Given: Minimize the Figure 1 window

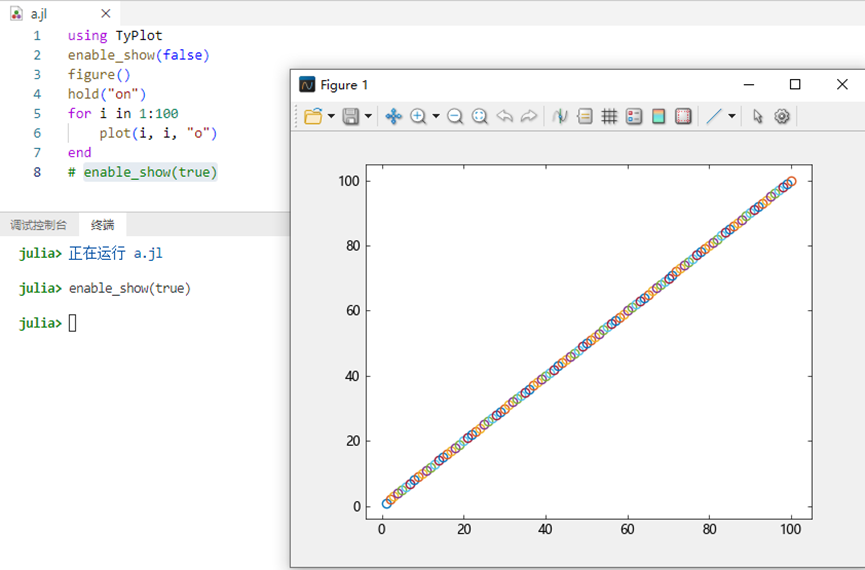Looking at the screenshot, I should click(x=749, y=84).
